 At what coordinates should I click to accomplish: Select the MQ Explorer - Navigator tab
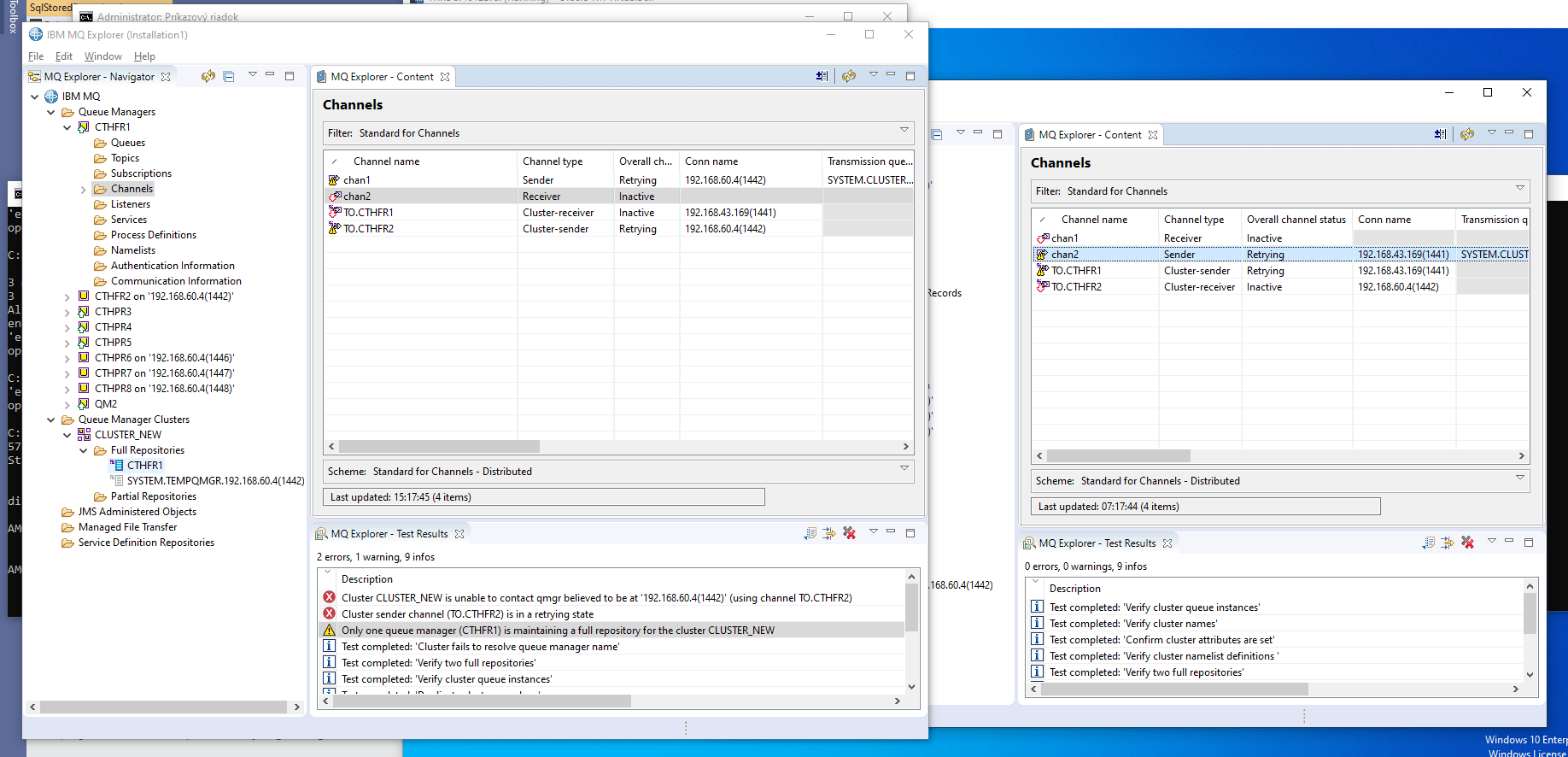tap(99, 77)
